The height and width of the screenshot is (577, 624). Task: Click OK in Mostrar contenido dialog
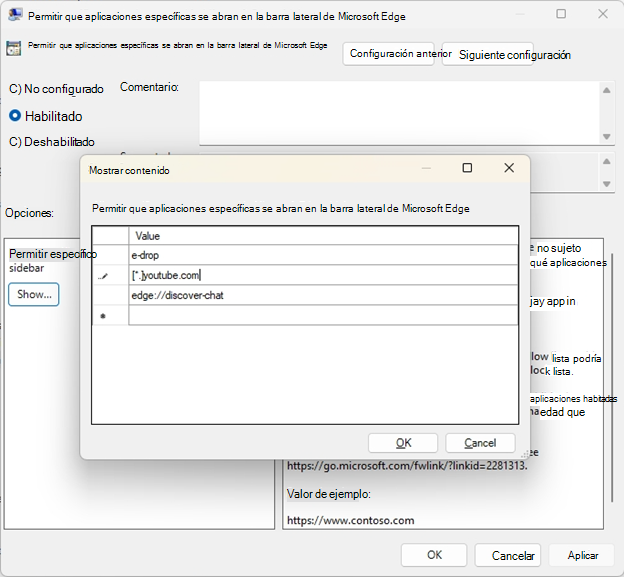[403, 443]
